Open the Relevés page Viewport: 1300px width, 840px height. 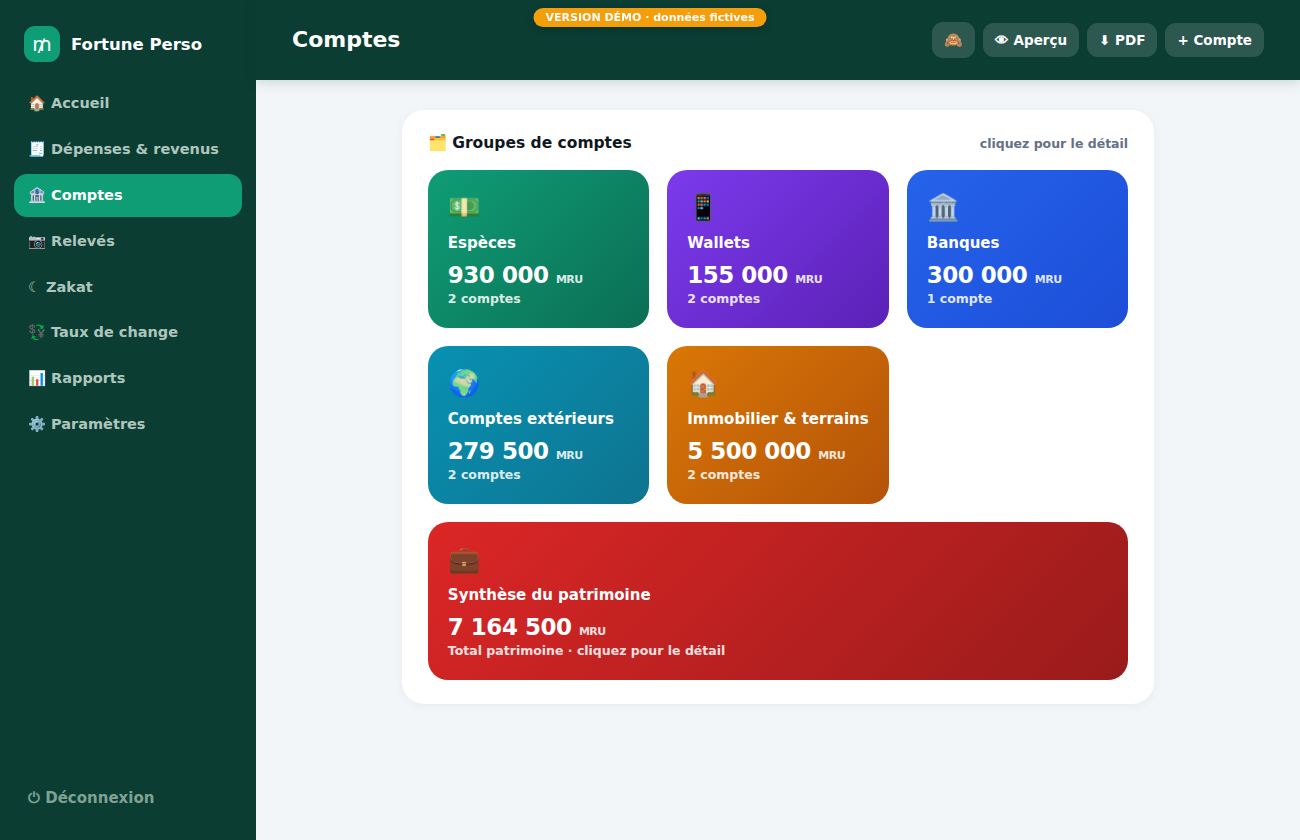pos(128,241)
